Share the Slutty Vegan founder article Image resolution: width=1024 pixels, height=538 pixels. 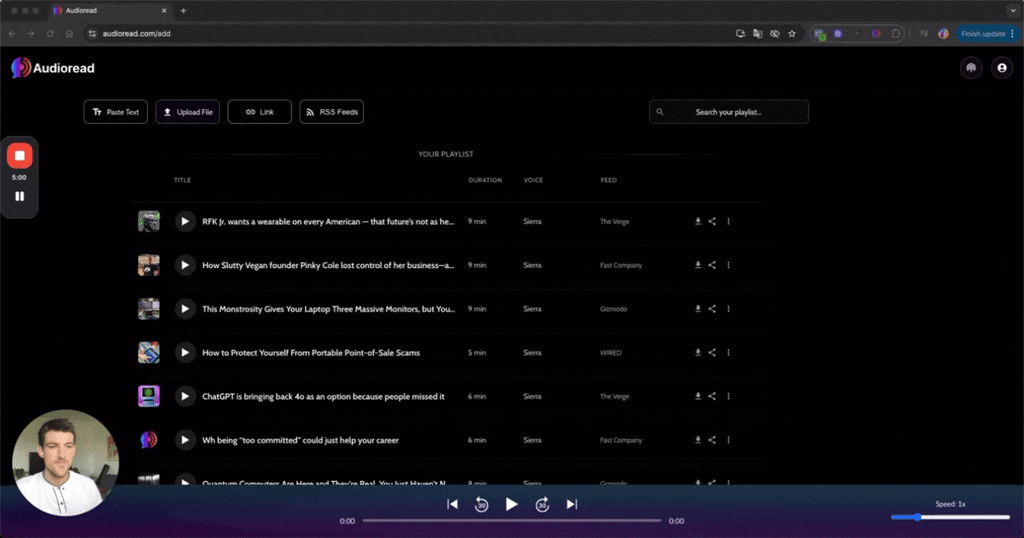click(x=712, y=265)
